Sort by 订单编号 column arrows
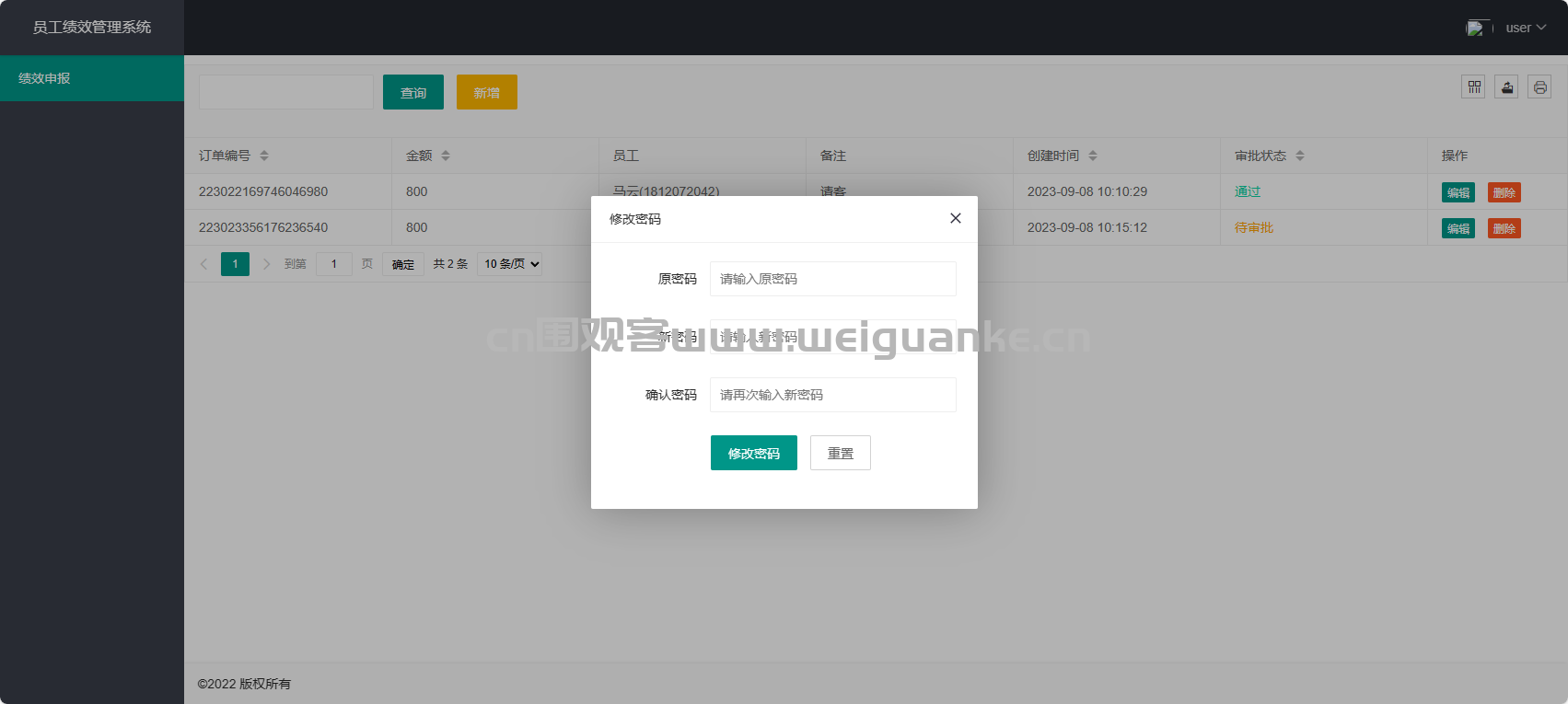Viewport: 1568px width, 704px height. pyautogui.click(x=264, y=156)
